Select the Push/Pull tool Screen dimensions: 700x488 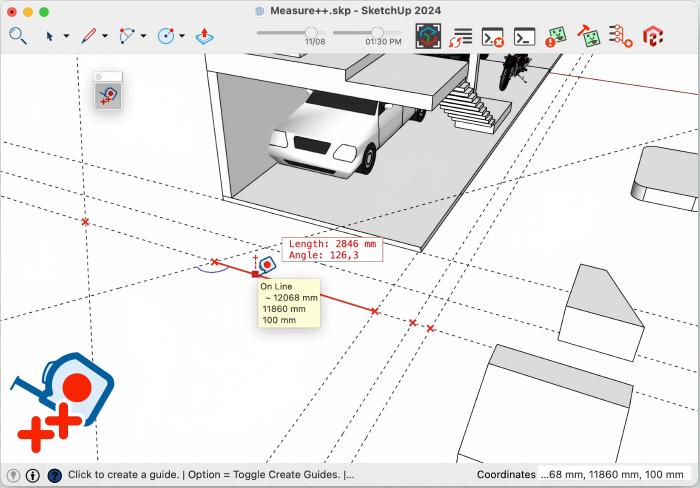[204, 36]
